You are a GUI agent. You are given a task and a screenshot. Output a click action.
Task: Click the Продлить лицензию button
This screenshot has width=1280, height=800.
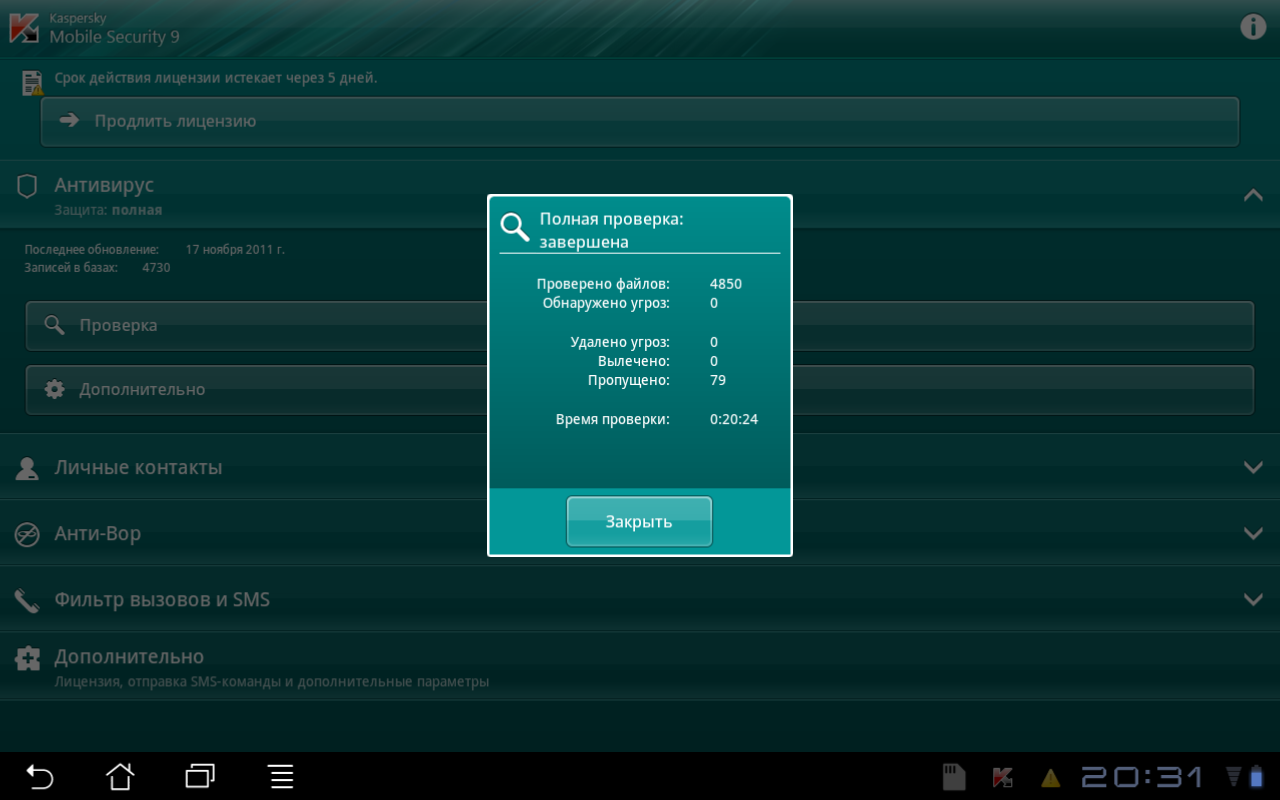(x=640, y=122)
